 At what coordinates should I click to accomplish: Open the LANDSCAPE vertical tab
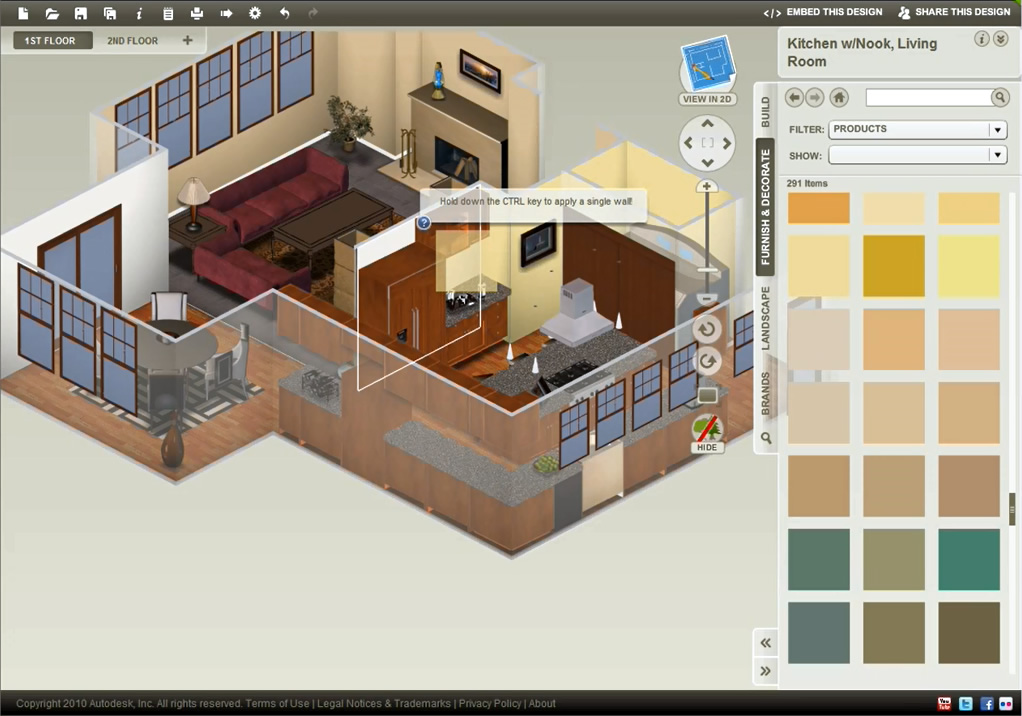point(765,318)
